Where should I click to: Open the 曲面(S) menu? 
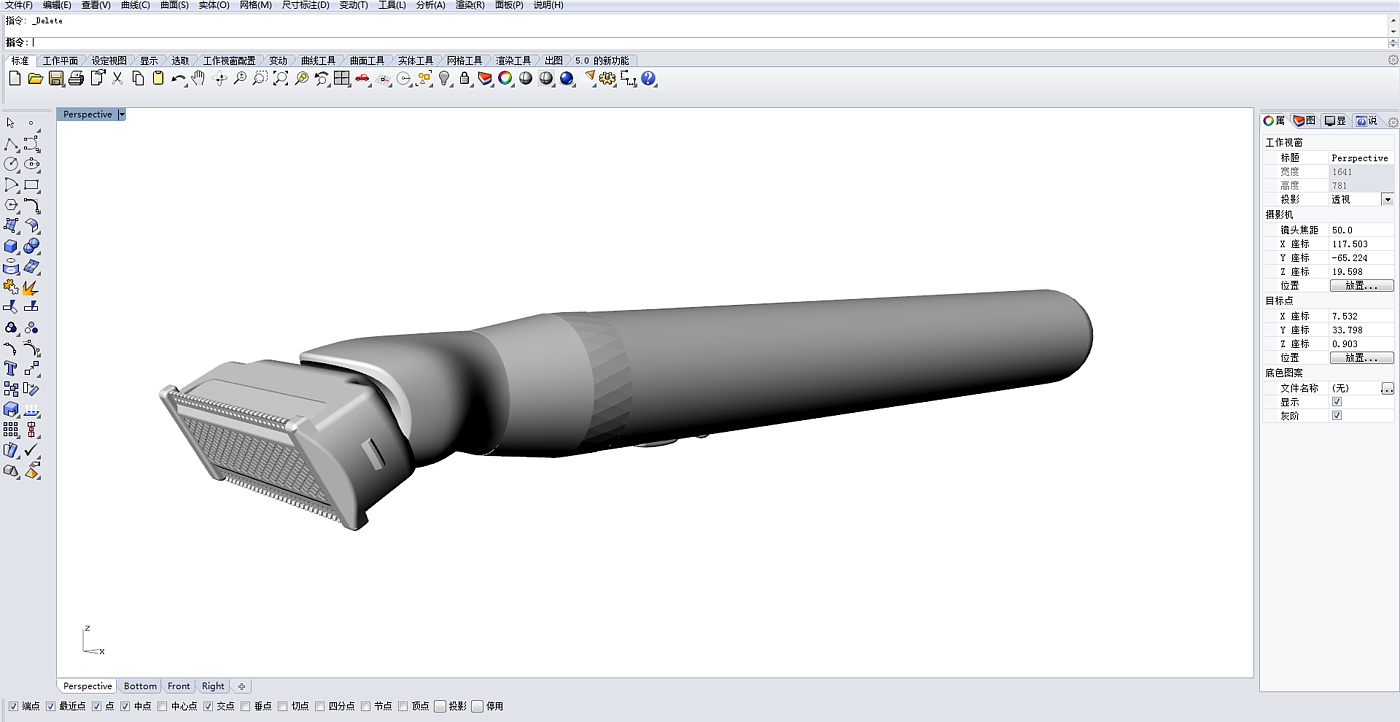tap(174, 5)
